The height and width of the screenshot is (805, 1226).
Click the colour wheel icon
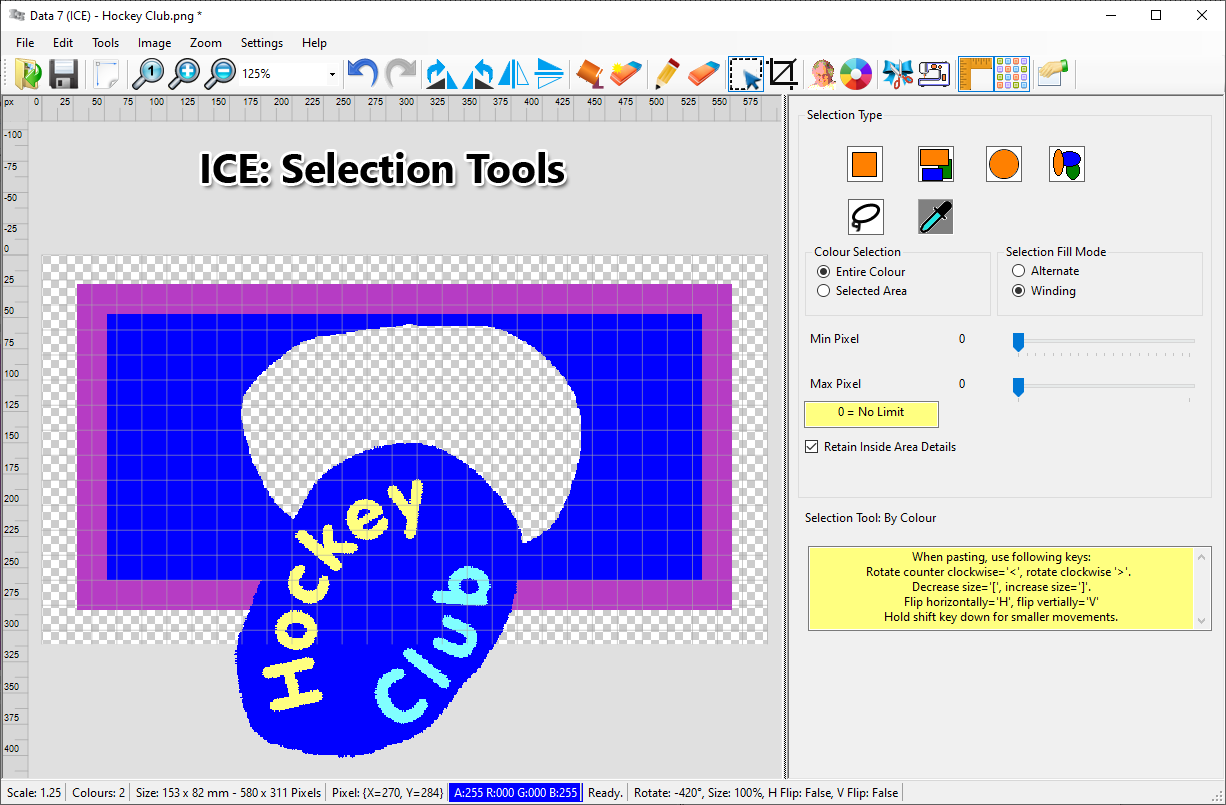coord(855,74)
